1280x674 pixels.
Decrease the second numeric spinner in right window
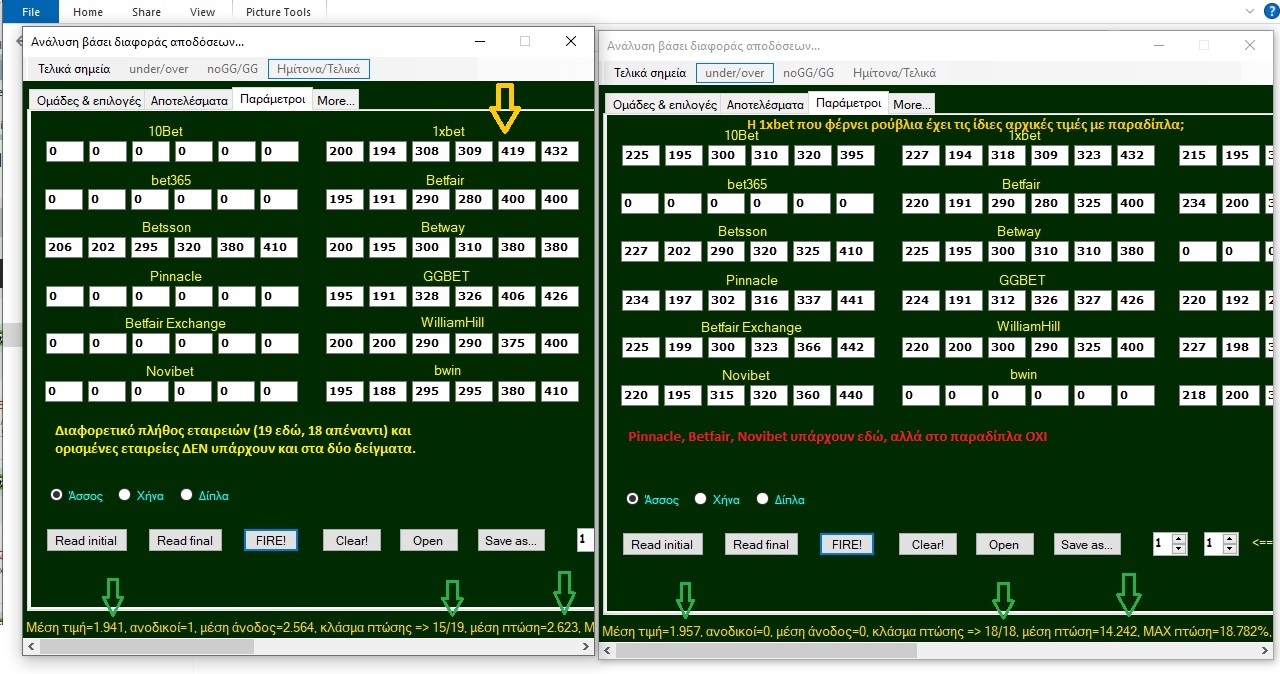coord(1229,549)
